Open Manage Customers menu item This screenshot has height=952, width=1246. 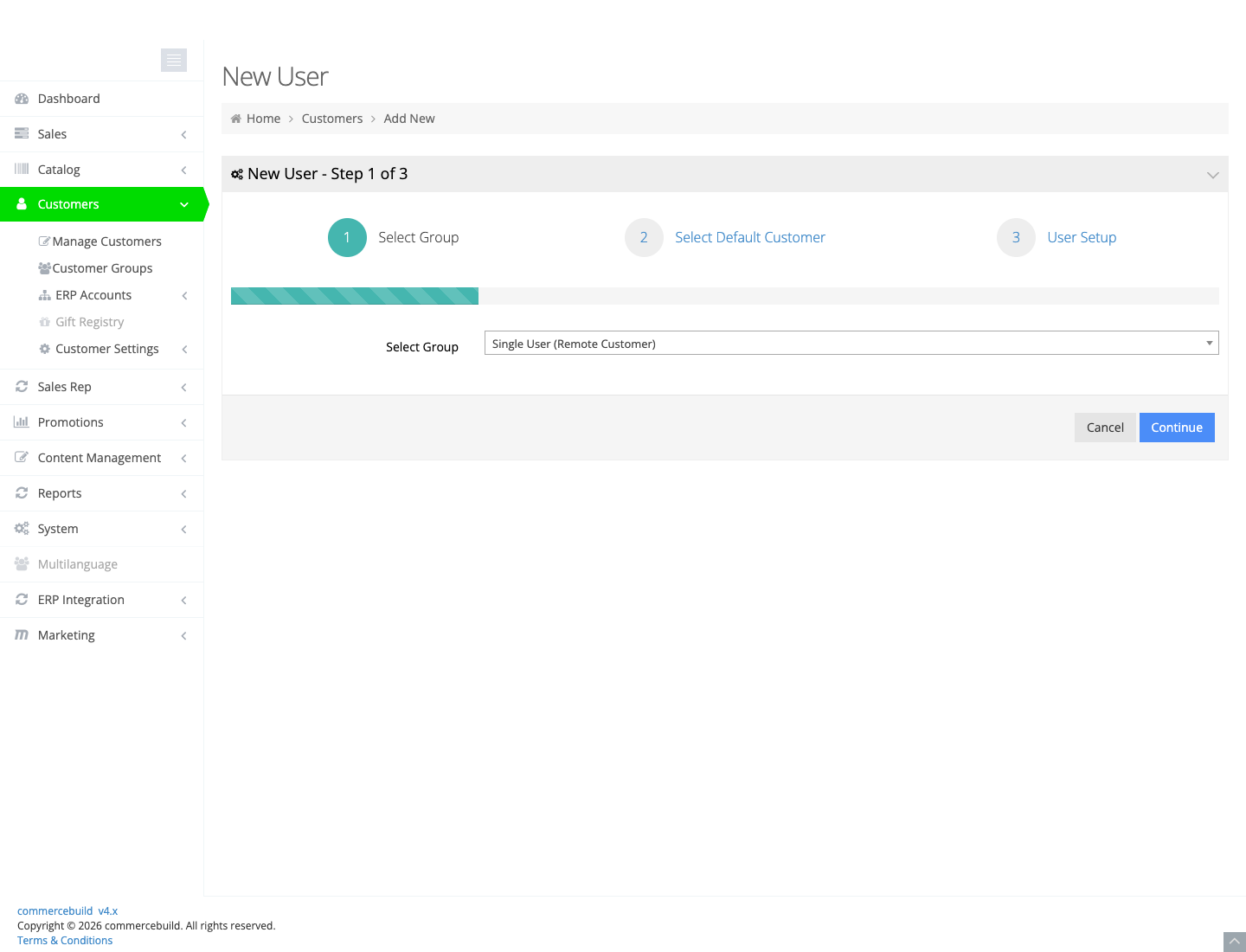coord(101,241)
